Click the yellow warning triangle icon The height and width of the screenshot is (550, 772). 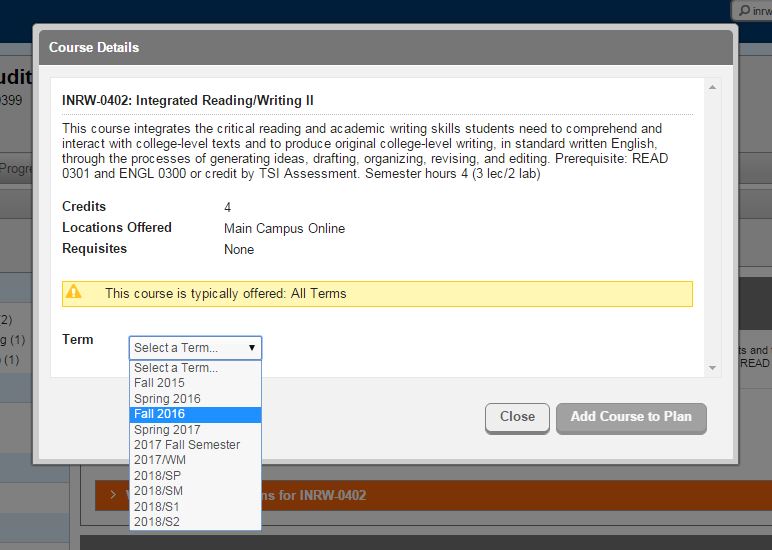click(x=74, y=292)
